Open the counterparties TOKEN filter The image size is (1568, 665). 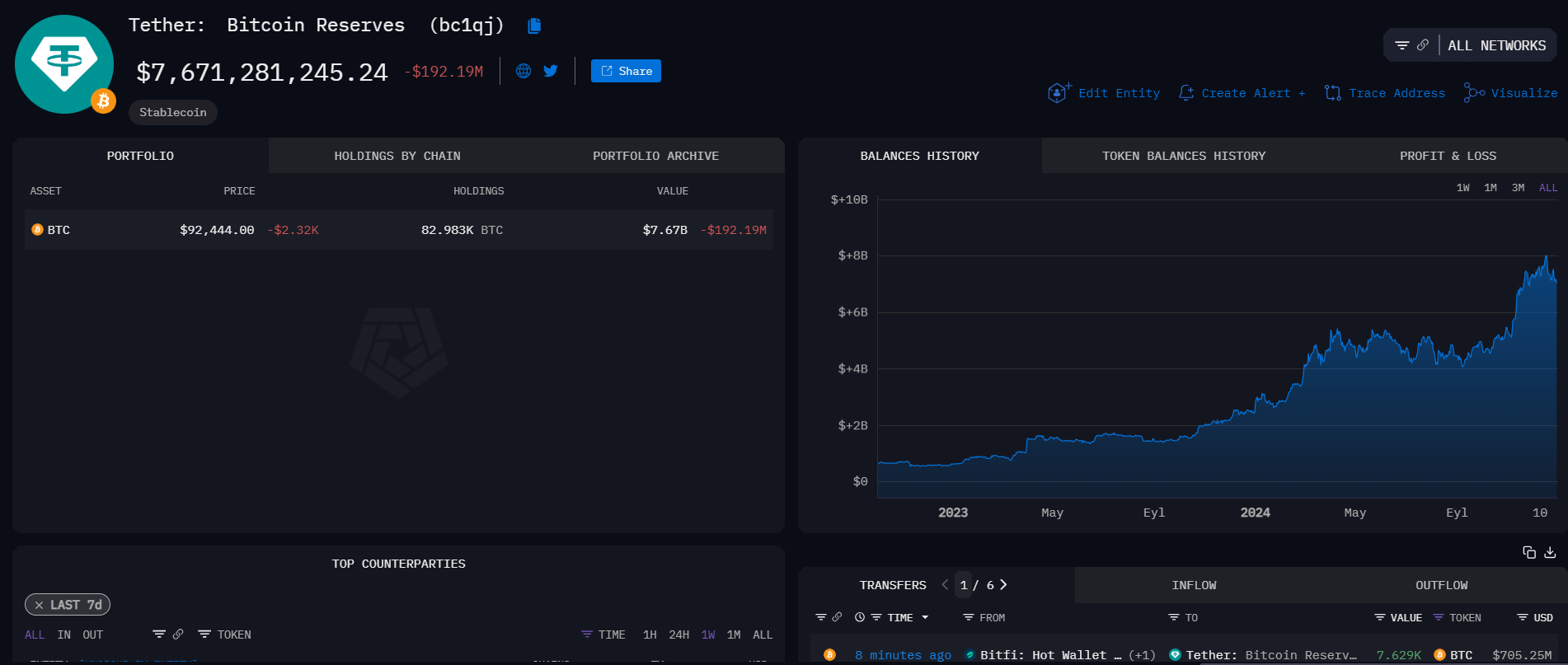click(x=225, y=635)
